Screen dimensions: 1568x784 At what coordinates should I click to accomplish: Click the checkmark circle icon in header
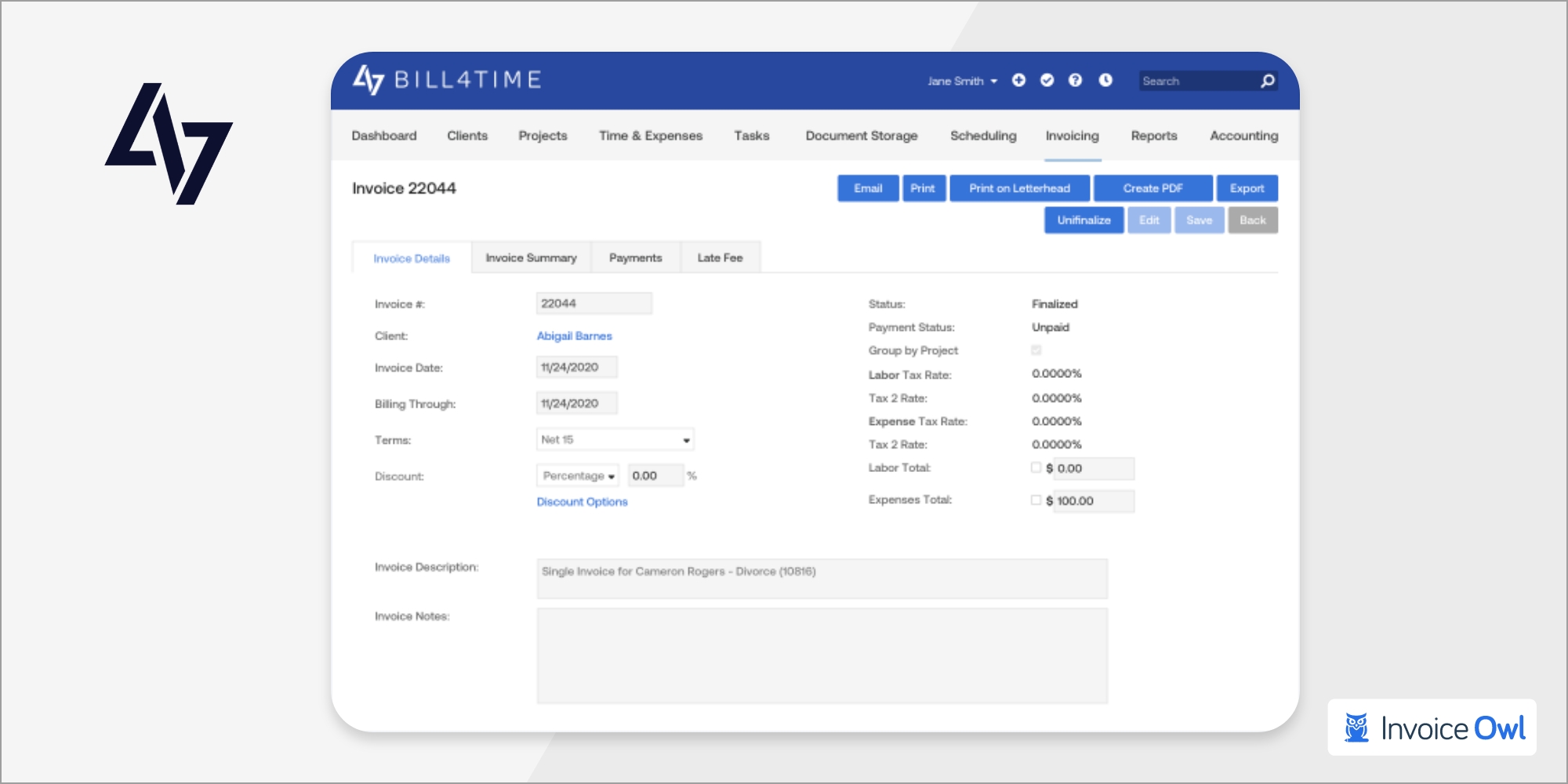(1047, 80)
